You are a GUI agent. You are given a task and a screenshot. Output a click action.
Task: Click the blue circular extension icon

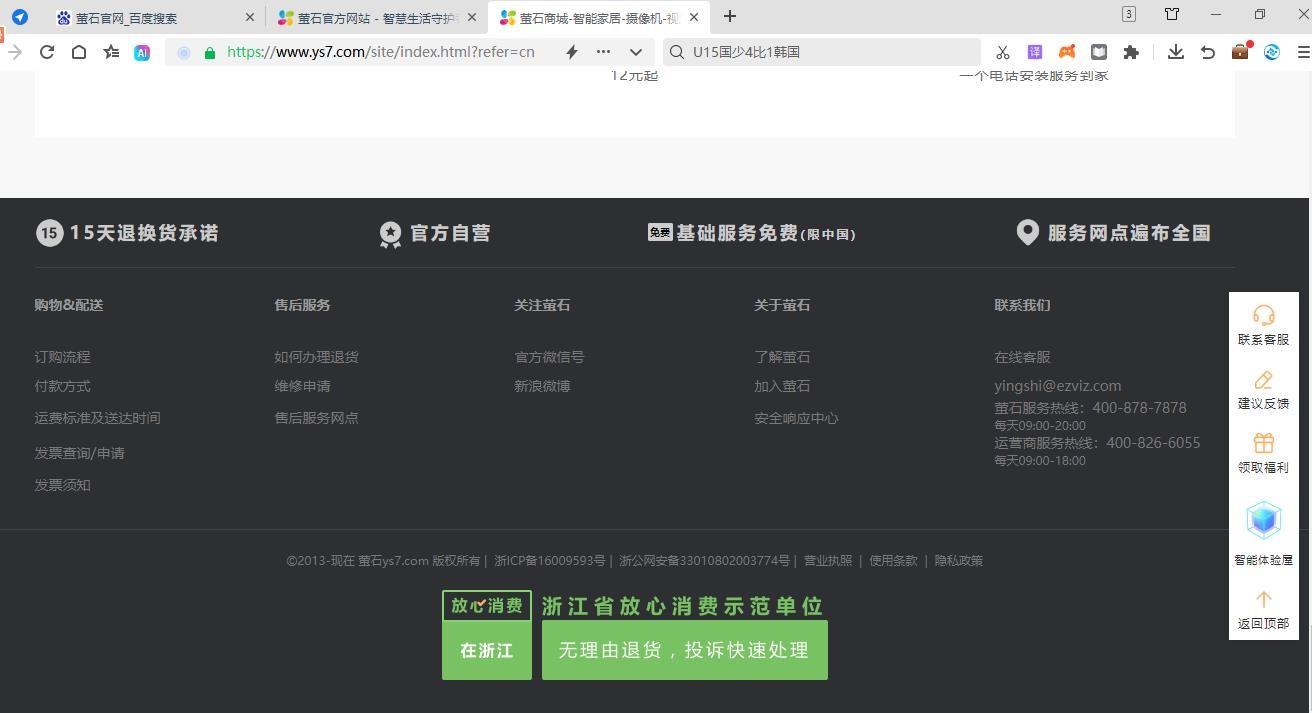coord(1272,52)
